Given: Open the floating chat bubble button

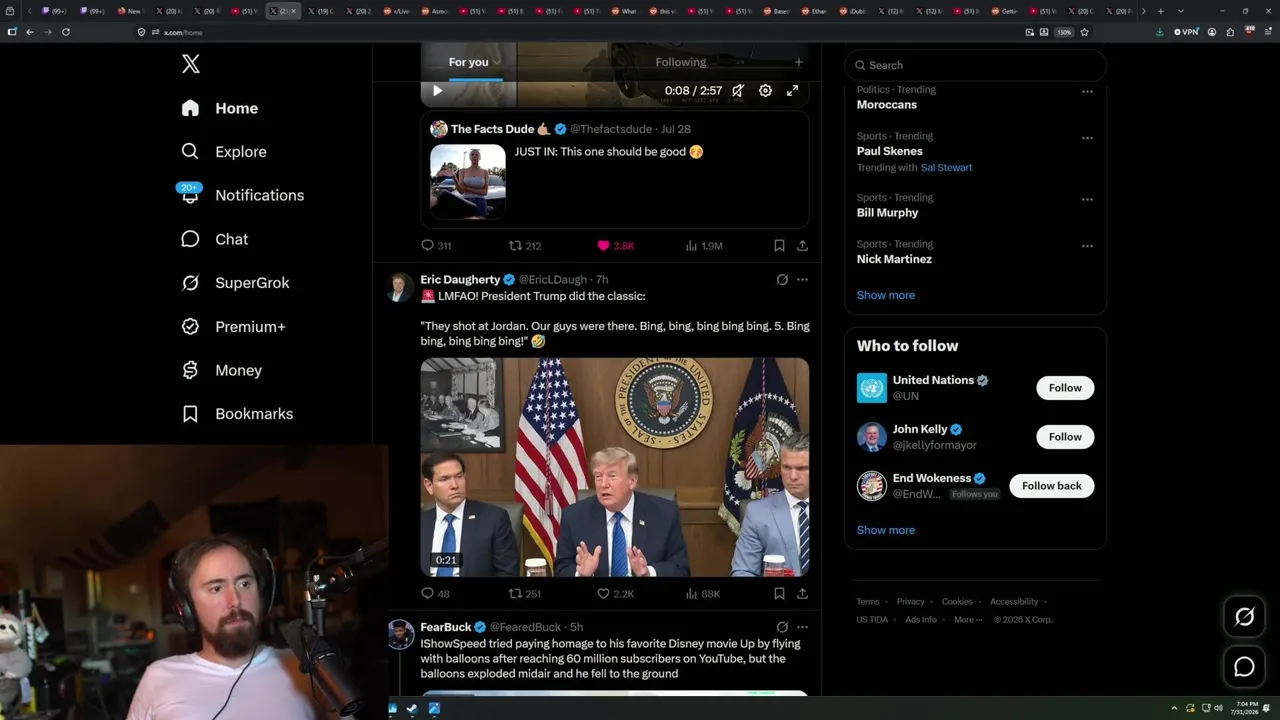Looking at the screenshot, I should coord(1244,667).
